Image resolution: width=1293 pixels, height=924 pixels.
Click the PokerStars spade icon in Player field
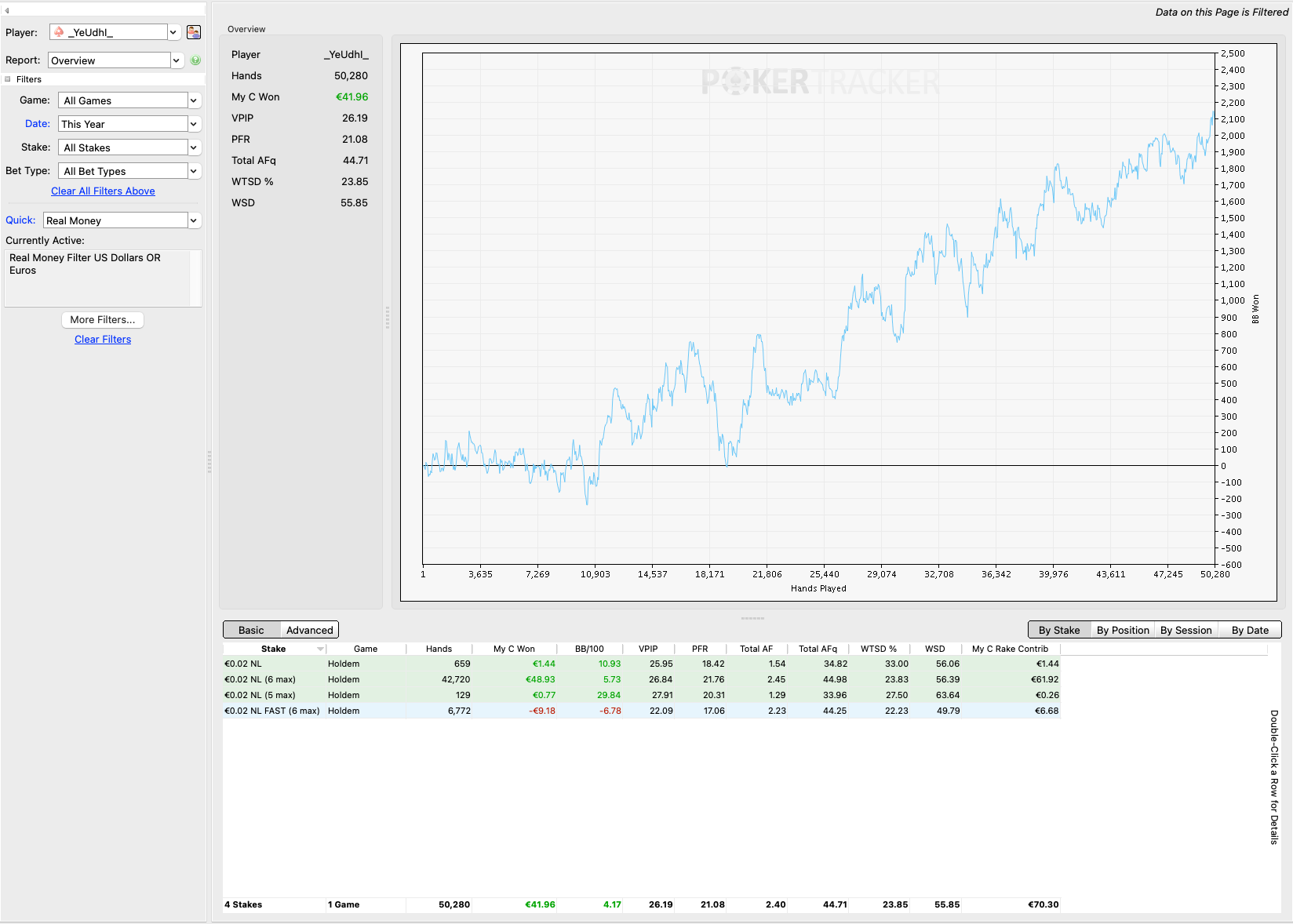(59, 32)
